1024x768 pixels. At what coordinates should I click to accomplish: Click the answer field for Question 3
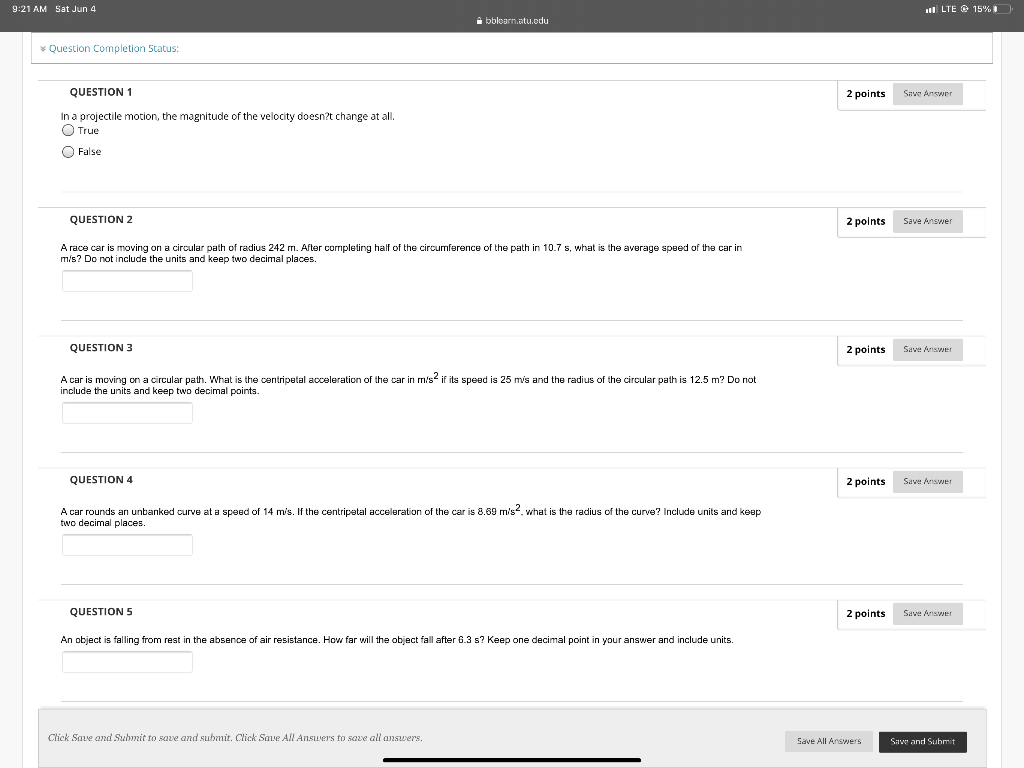(127, 413)
